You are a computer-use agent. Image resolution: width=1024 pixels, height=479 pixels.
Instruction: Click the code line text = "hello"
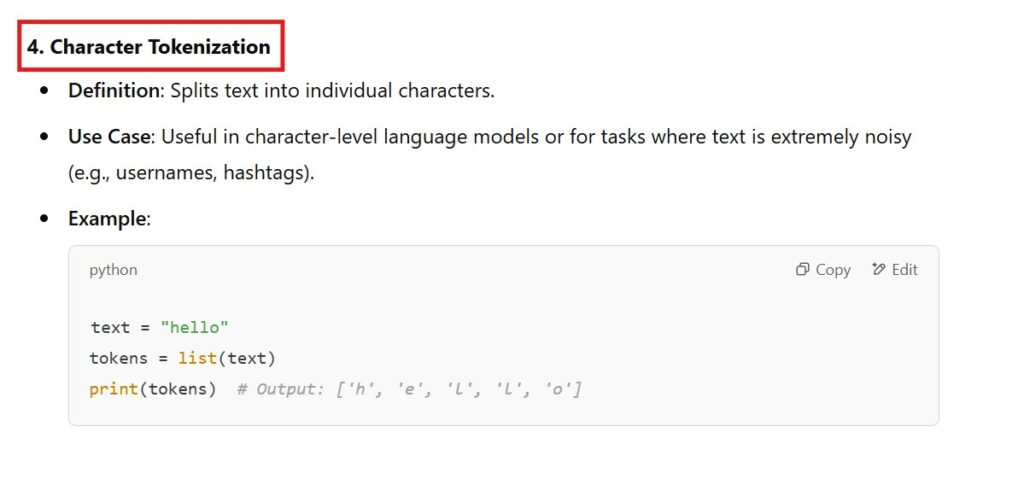point(161,328)
